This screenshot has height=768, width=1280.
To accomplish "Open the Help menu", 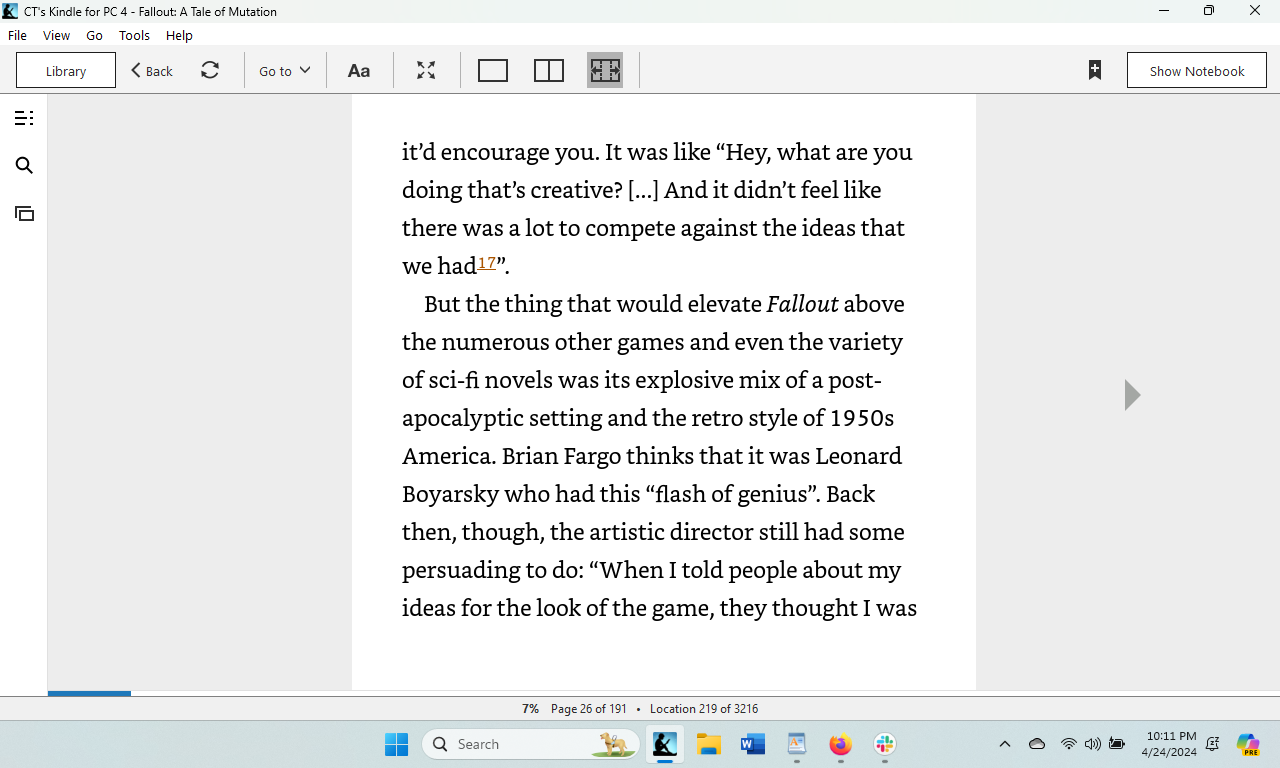I will (x=179, y=35).
